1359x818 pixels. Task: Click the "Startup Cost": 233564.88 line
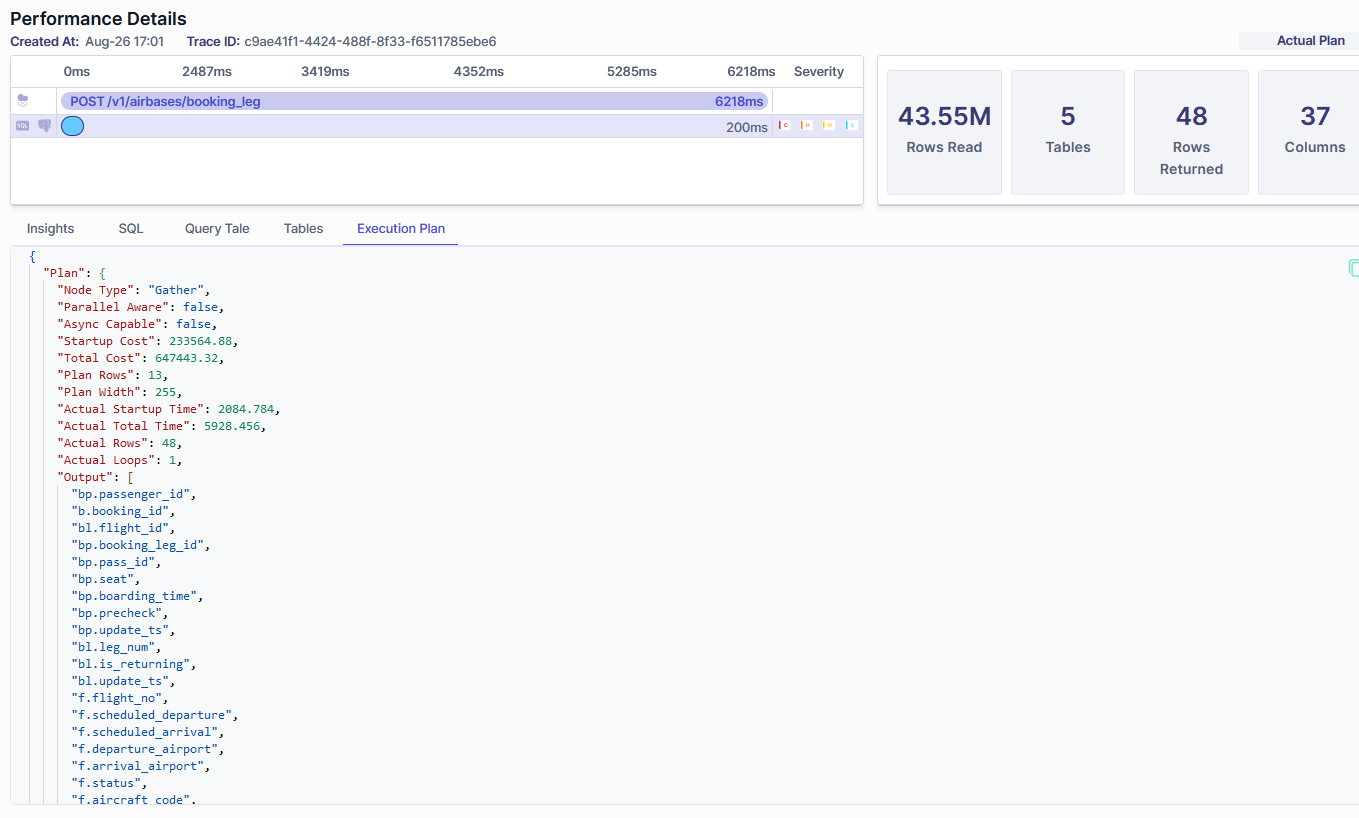point(148,341)
